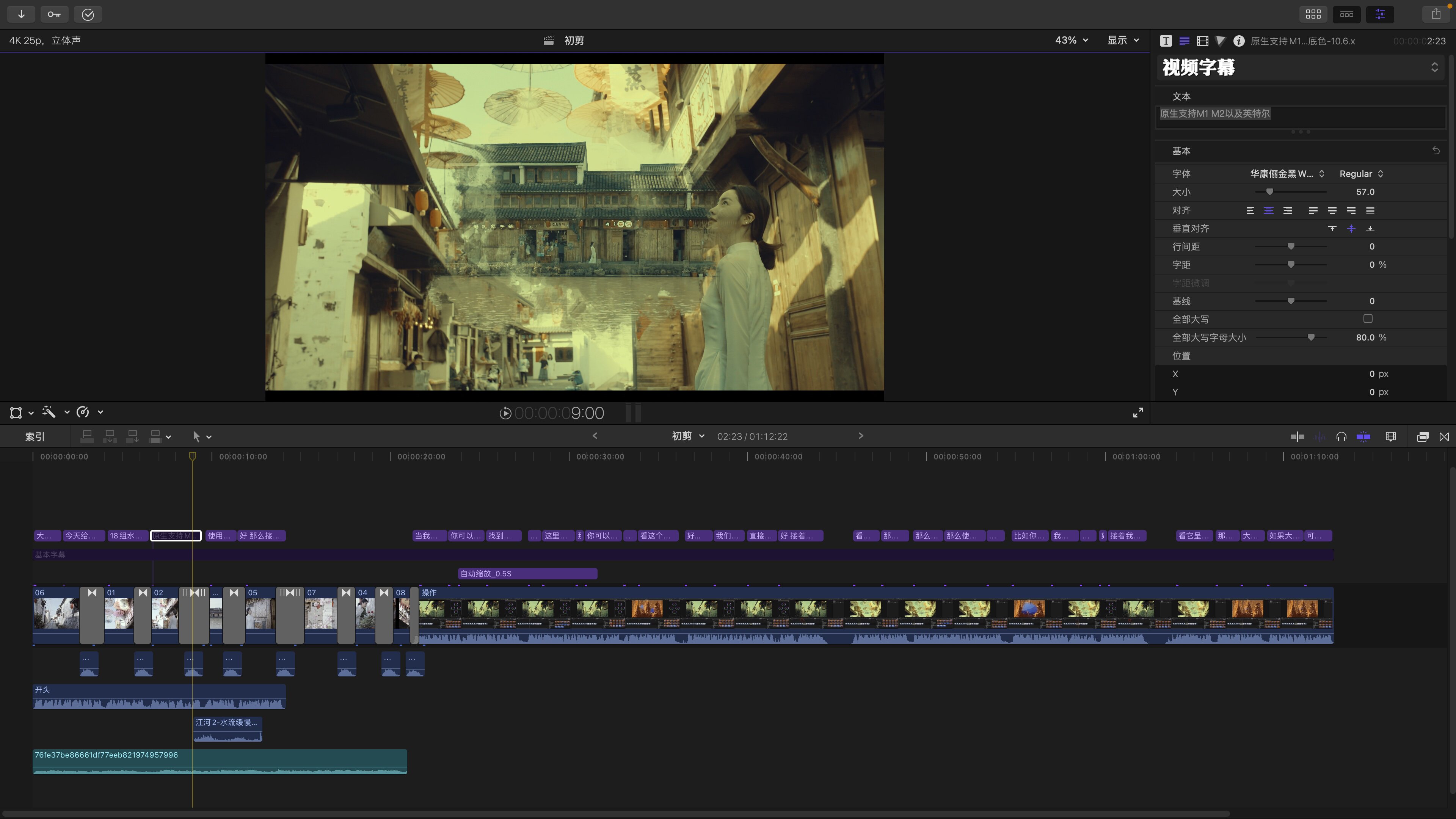1456x819 pixels.
Task: Enable the 全部大写 checkbox
Action: [1367, 319]
